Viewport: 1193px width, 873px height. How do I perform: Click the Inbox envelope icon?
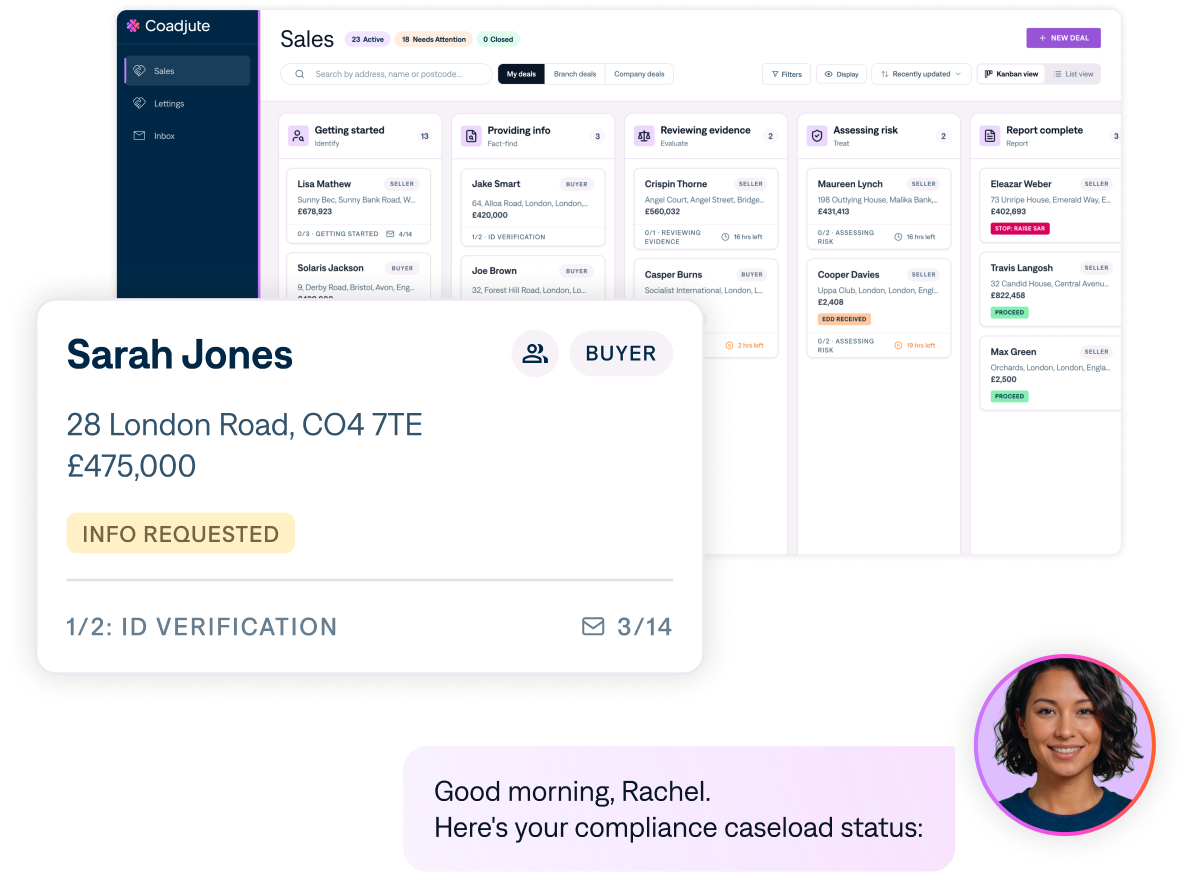tap(139, 135)
